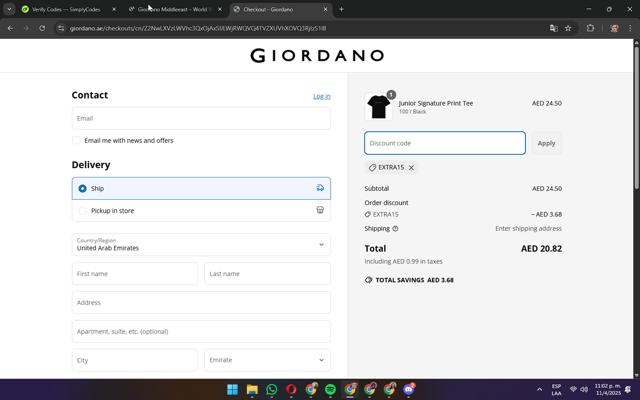The width and height of the screenshot is (640, 400).
Task: Remove the EXTRA15 discount code tag
Action: coord(411,168)
